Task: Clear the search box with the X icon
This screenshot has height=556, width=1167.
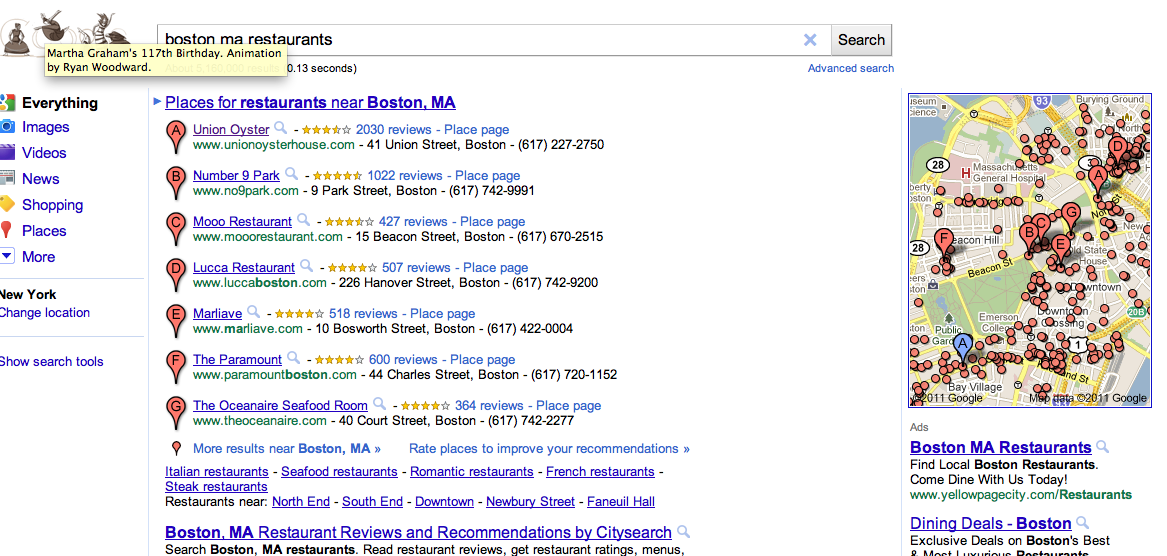Action: (810, 40)
